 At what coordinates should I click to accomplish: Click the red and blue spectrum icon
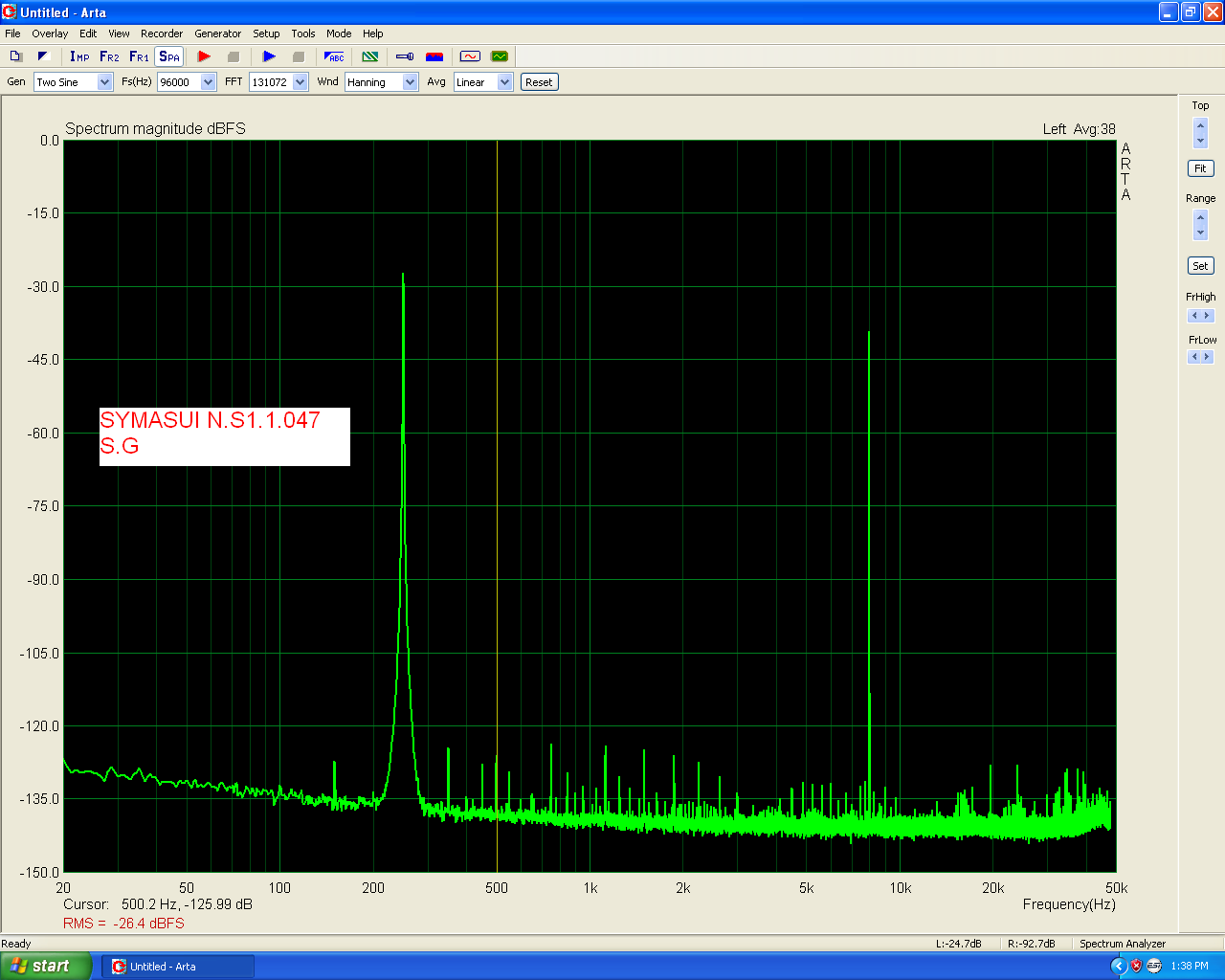tap(434, 56)
